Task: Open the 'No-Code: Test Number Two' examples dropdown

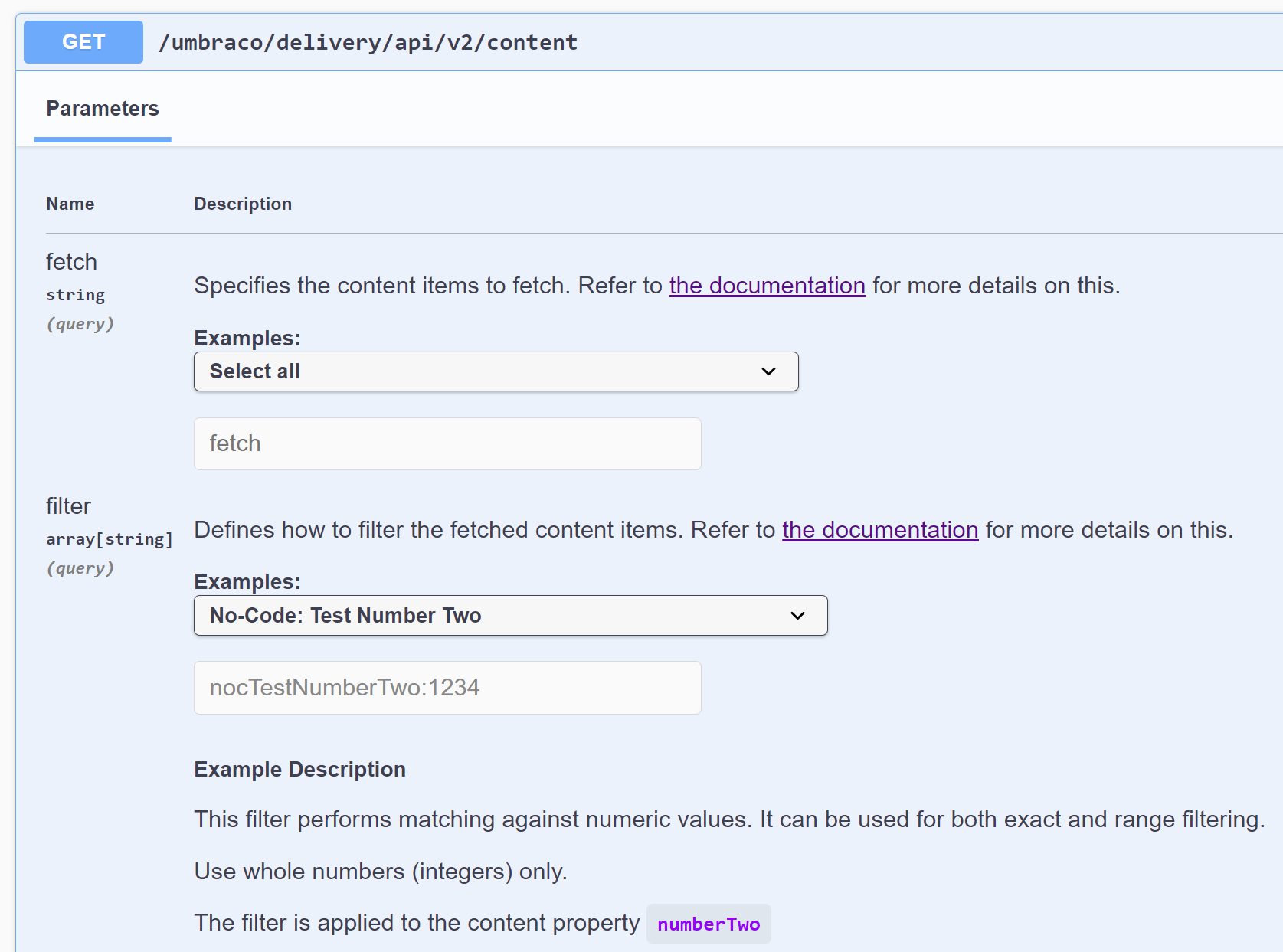Action: [511, 616]
